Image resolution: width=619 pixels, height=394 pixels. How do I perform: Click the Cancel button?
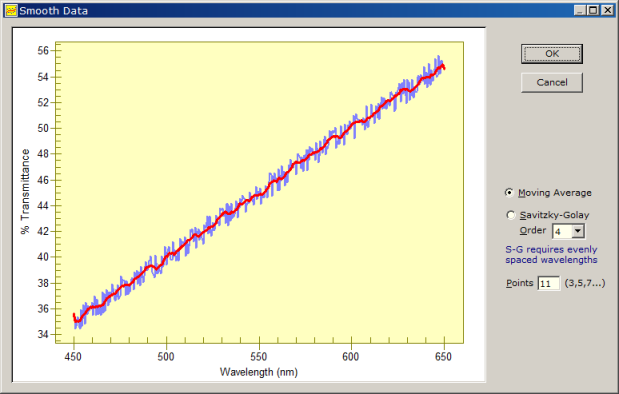tap(552, 83)
